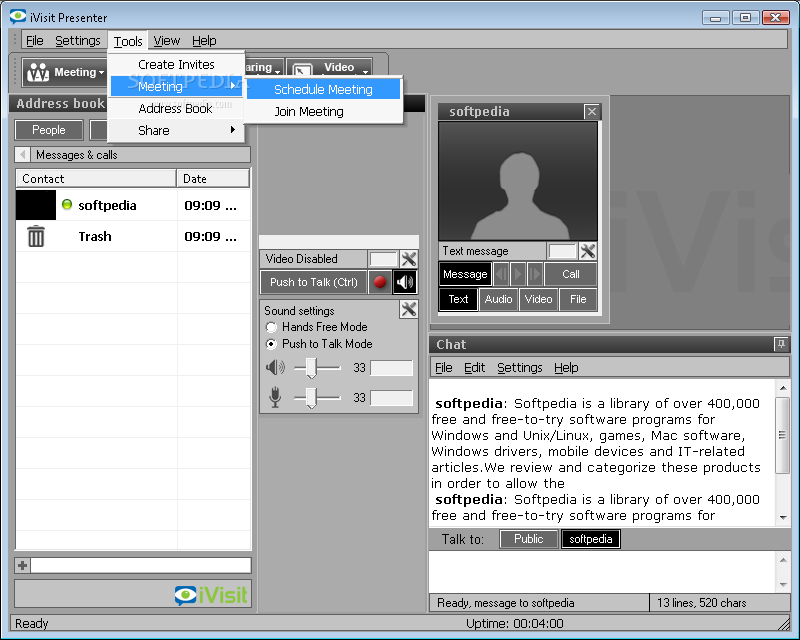Click the microphone icon in Sound settings

tap(275, 397)
